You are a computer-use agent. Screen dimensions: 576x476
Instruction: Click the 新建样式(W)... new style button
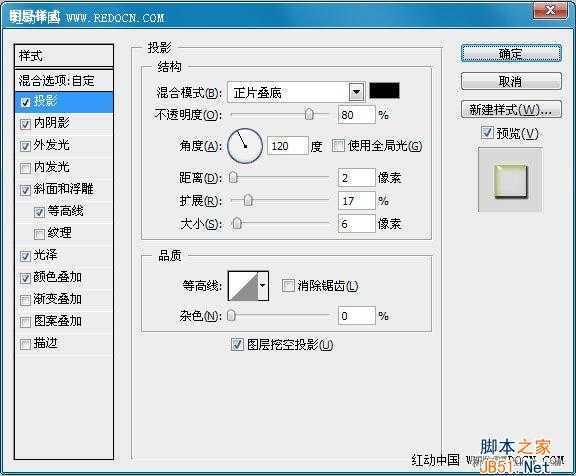click(x=511, y=109)
